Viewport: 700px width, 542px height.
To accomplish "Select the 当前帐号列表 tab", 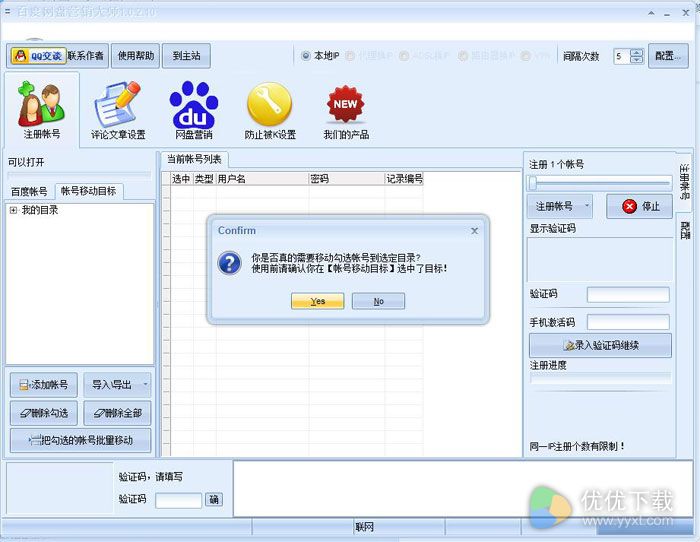I will [194, 159].
